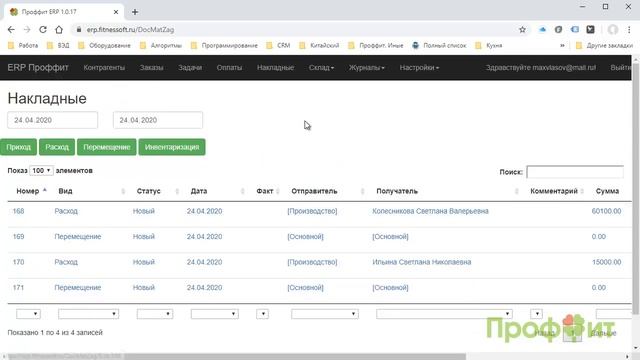Sort table by Номер column
The height and width of the screenshot is (360, 640).
[28, 191]
